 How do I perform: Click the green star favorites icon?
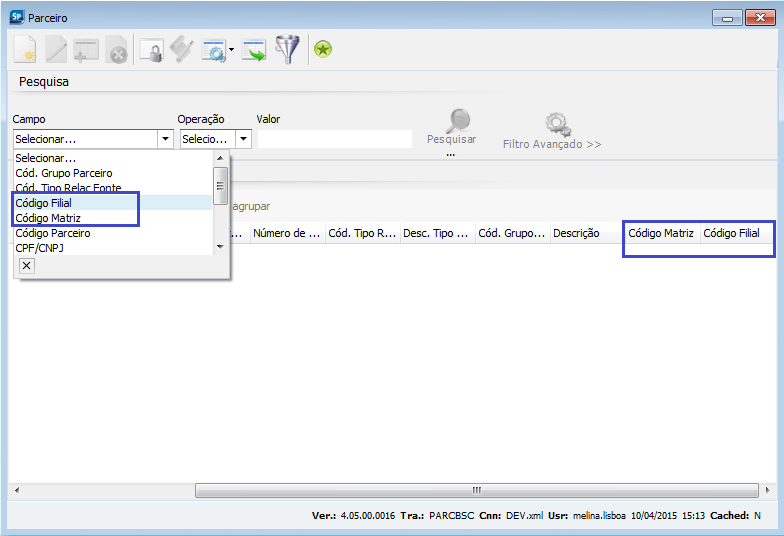(323, 49)
